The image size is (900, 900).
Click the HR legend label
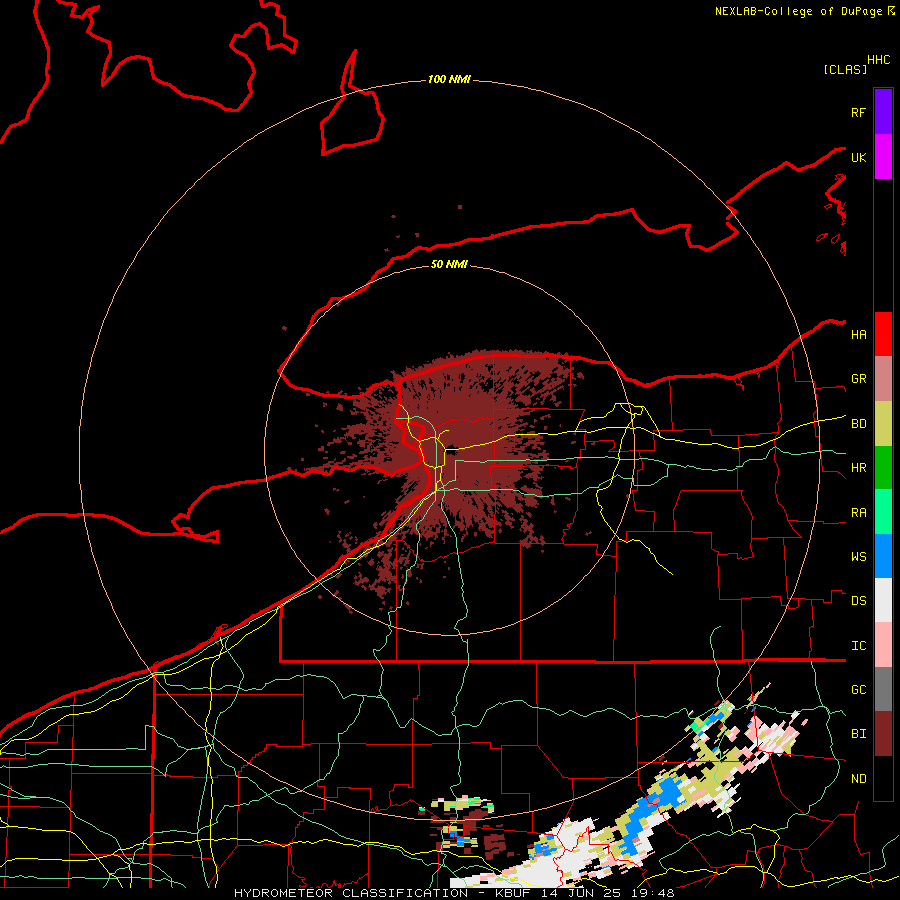point(858,468)
